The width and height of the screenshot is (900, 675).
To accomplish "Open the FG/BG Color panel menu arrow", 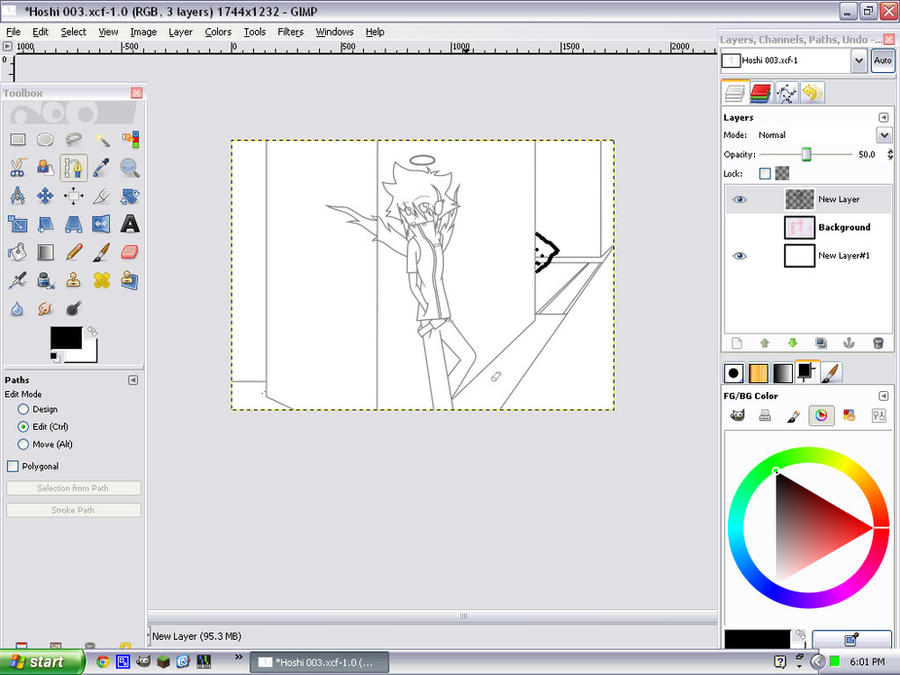I will (x=883, y=396).
